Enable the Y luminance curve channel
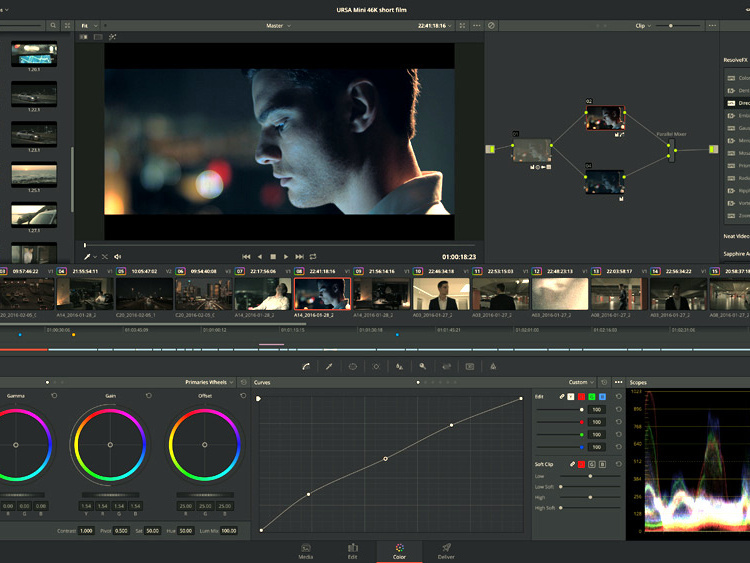The width and height of the screenshot is (750, 563). coord(571,397)
